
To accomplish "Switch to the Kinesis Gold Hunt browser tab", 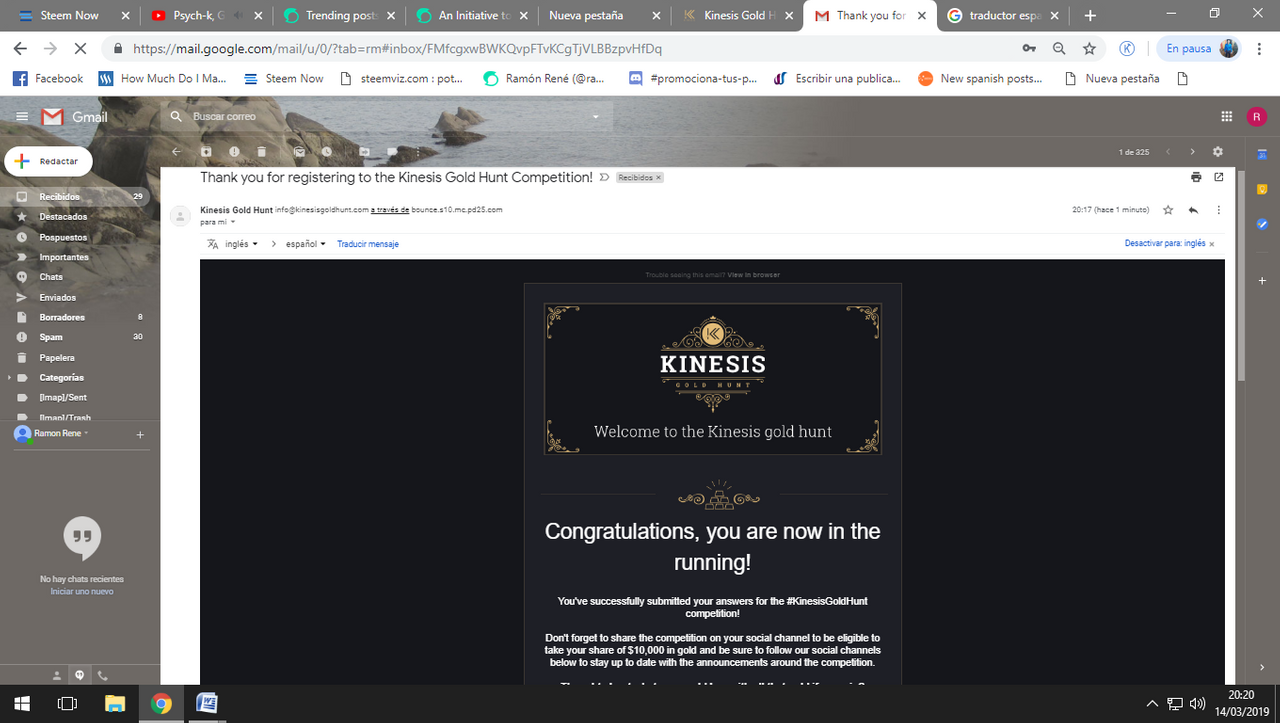I will coord(736,15).
